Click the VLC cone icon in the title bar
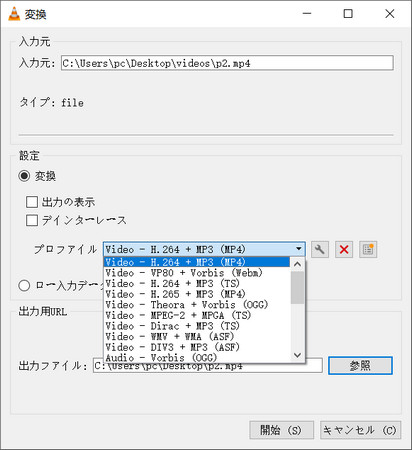 click(14, 14)
